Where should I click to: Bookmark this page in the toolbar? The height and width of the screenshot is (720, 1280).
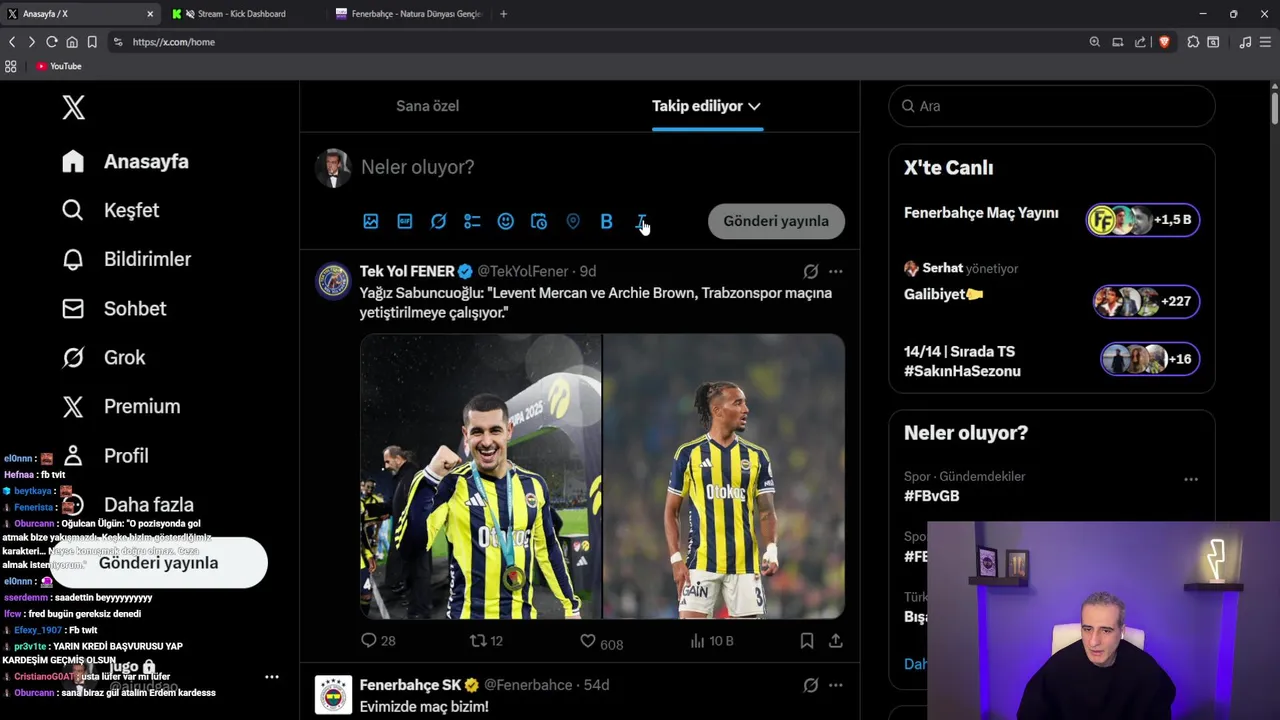click(92, 42)
